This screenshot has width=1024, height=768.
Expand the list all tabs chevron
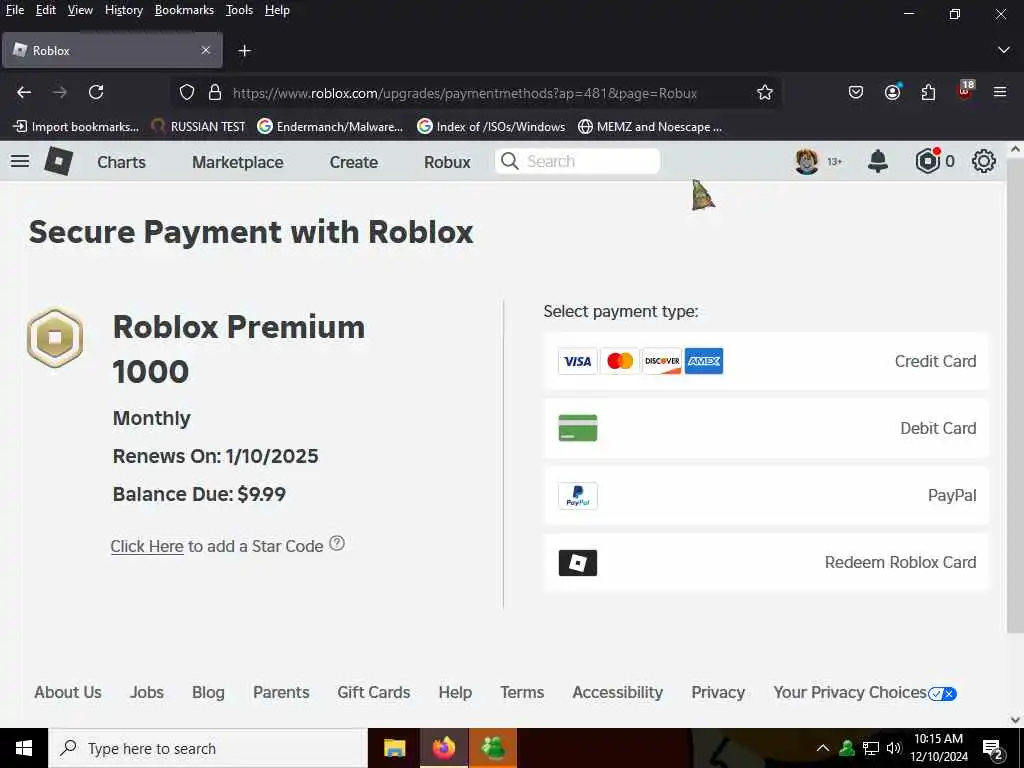click(1004, 50)
